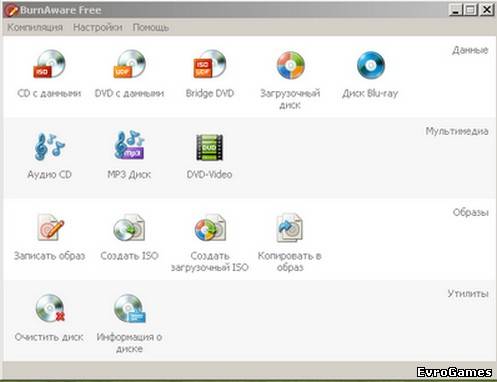Launch the DVD-Video filmstrip icon

(x=209, y=147)
